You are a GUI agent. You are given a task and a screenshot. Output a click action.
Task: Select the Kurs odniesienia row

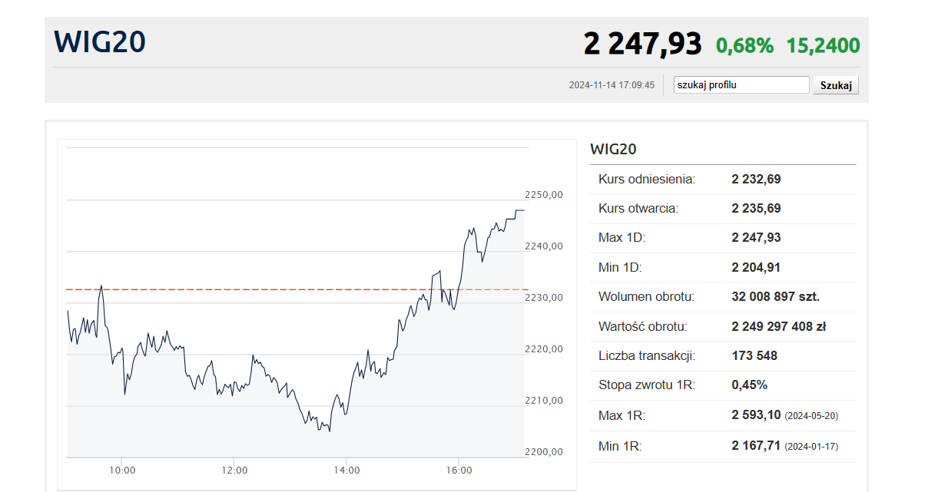tap(722, 179)
